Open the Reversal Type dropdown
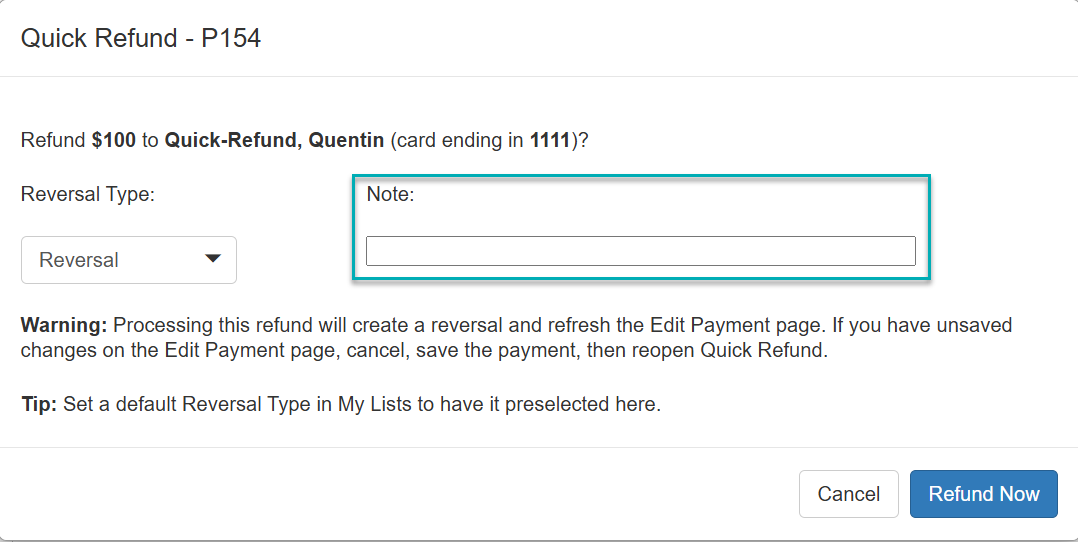The width and height of the screenshot is (1078, 542). tap(129, 260)
